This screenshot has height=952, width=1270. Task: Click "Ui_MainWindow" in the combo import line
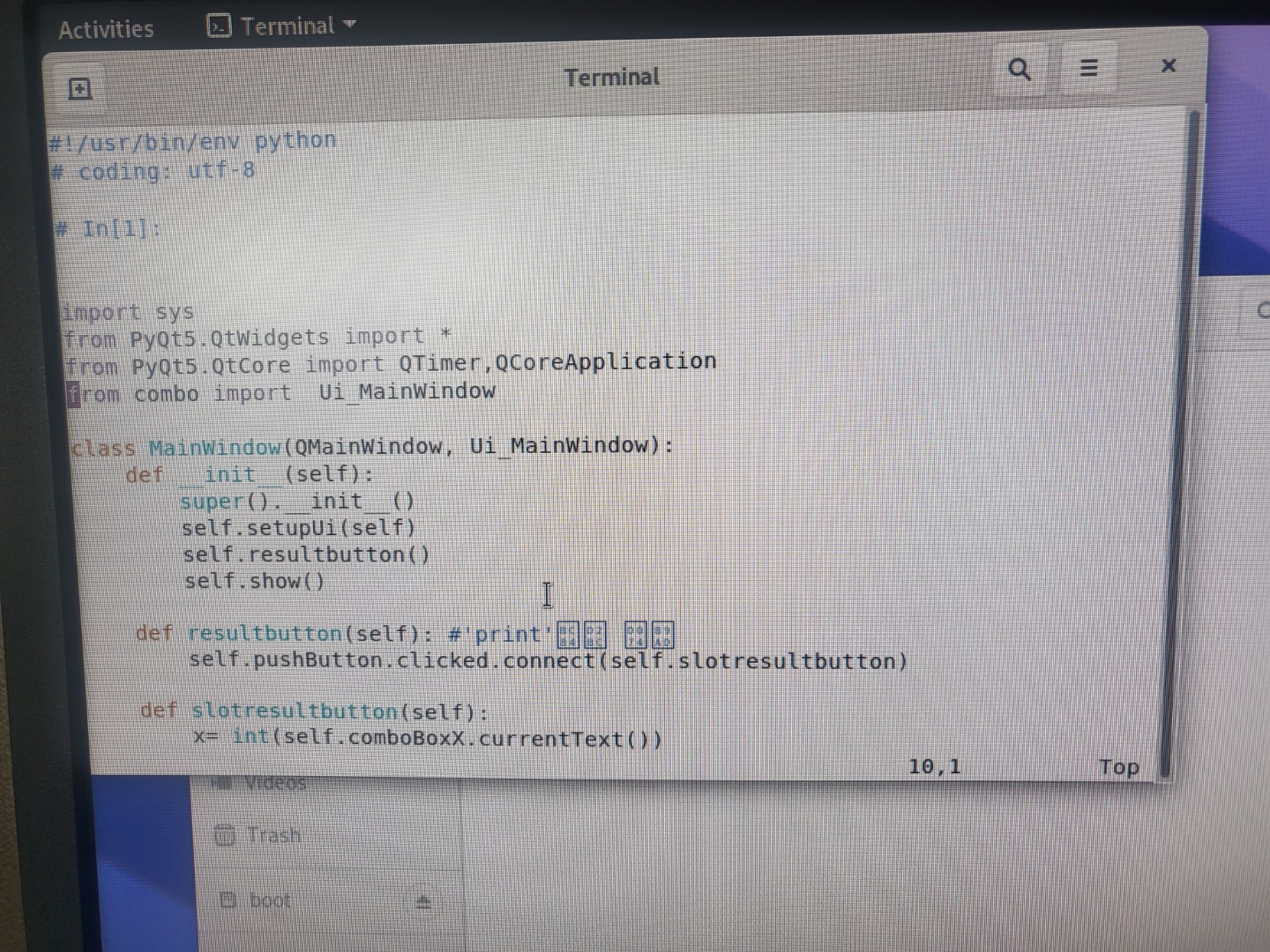pos(407,391)
